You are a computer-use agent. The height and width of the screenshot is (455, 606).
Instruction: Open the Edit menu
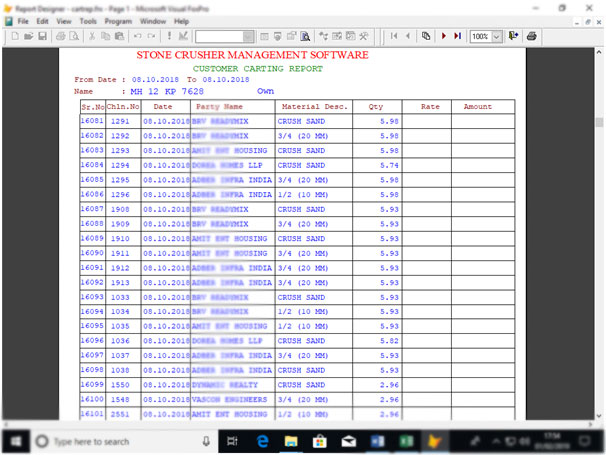pyautogui.click(x=43, y=21)
